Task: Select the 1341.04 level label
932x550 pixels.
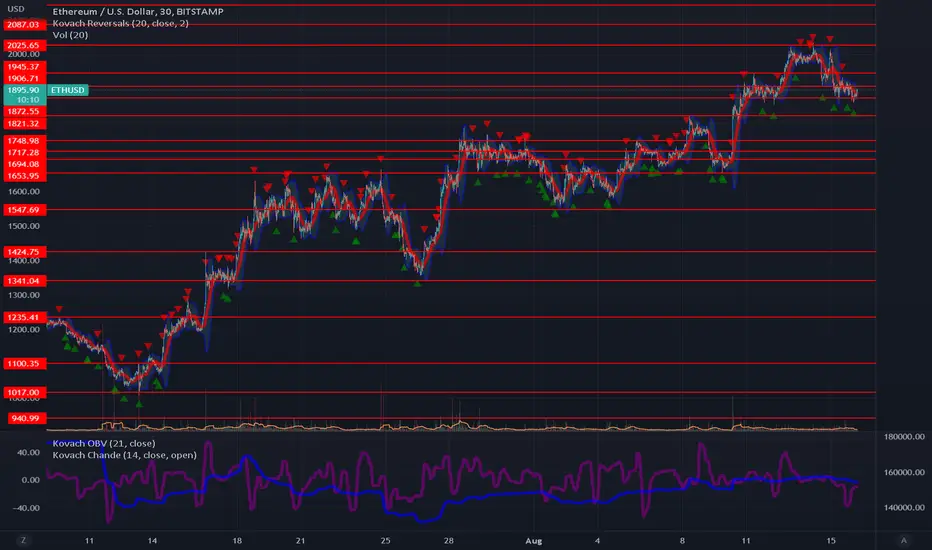Action: [x=24, y=281]
